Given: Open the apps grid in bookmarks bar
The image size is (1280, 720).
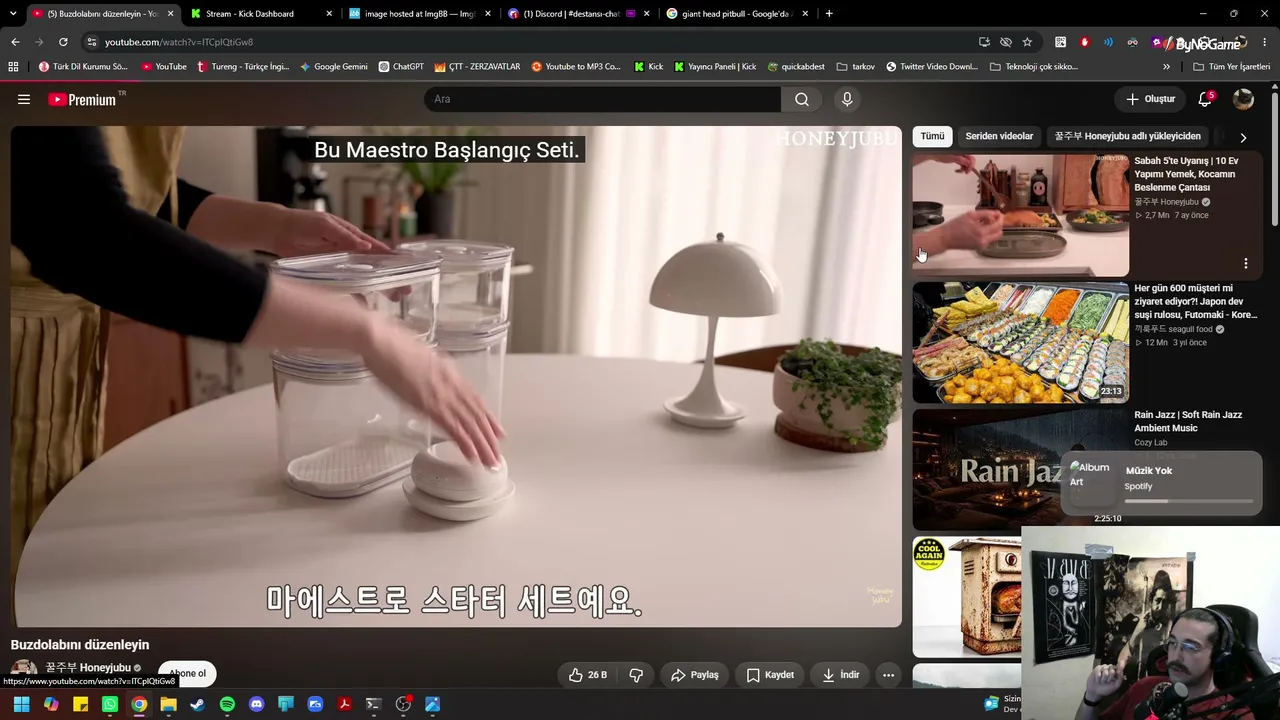Looking at the screenshot, I should pos(13,67).
